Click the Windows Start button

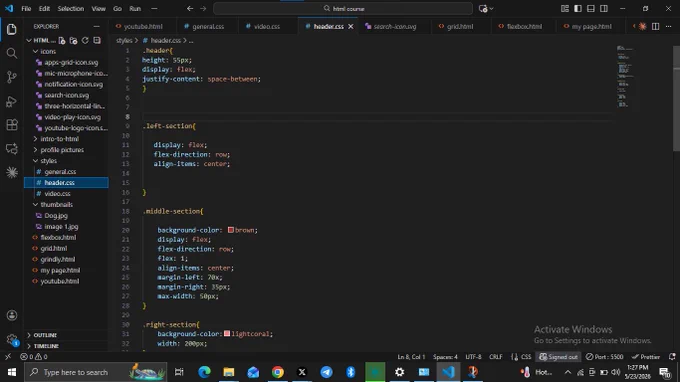click(12, 372)
